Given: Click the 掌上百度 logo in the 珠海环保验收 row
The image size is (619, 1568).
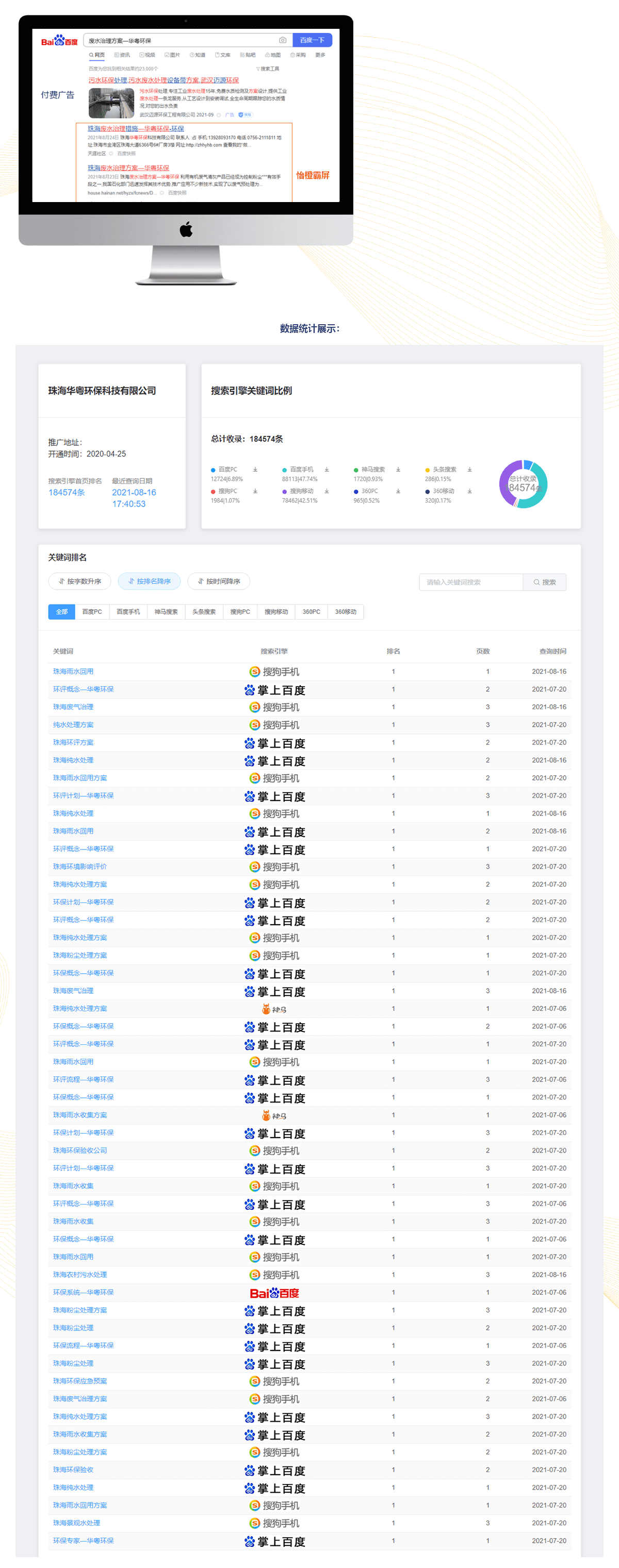Looking at the screenshot, I should (x=274, y=1471).
